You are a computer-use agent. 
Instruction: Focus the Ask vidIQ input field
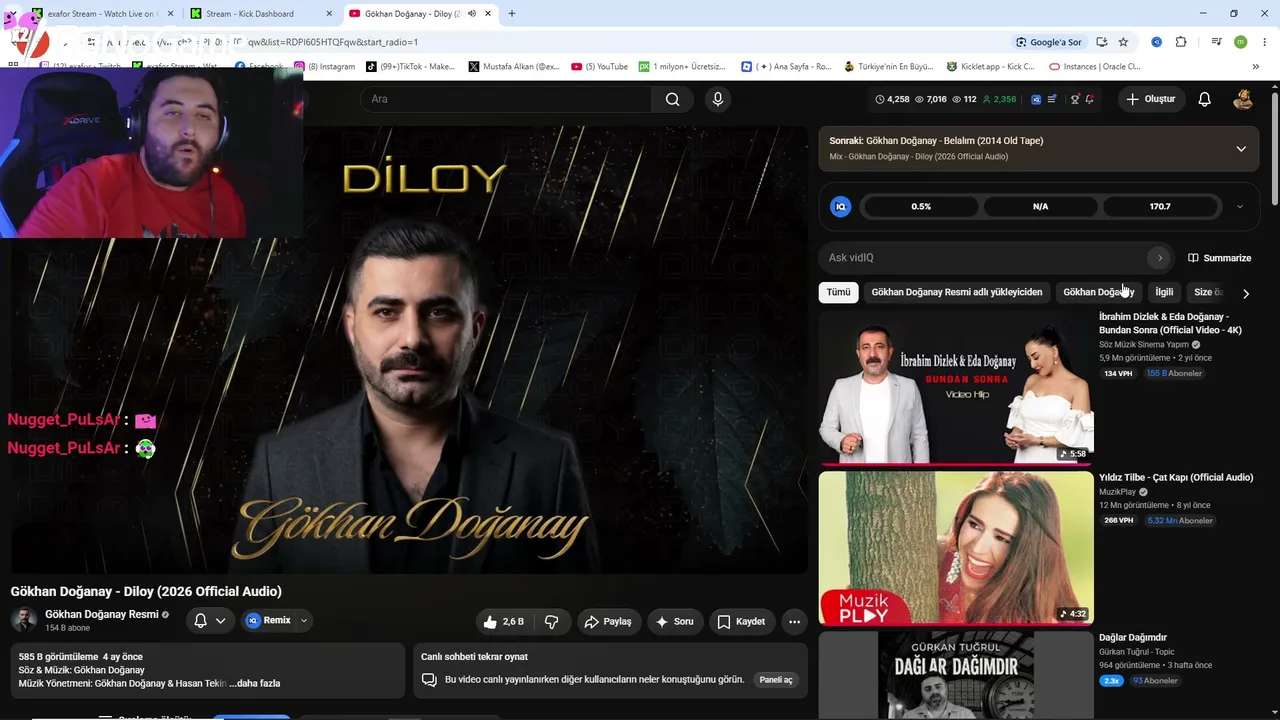(x=985, y=257)
